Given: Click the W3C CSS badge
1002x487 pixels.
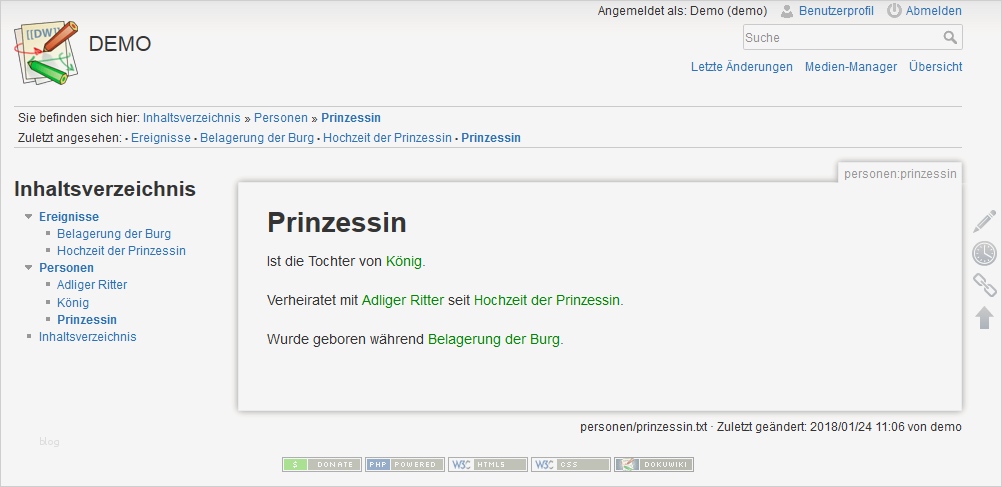Looking at the screenshot, I should [571, 465].
